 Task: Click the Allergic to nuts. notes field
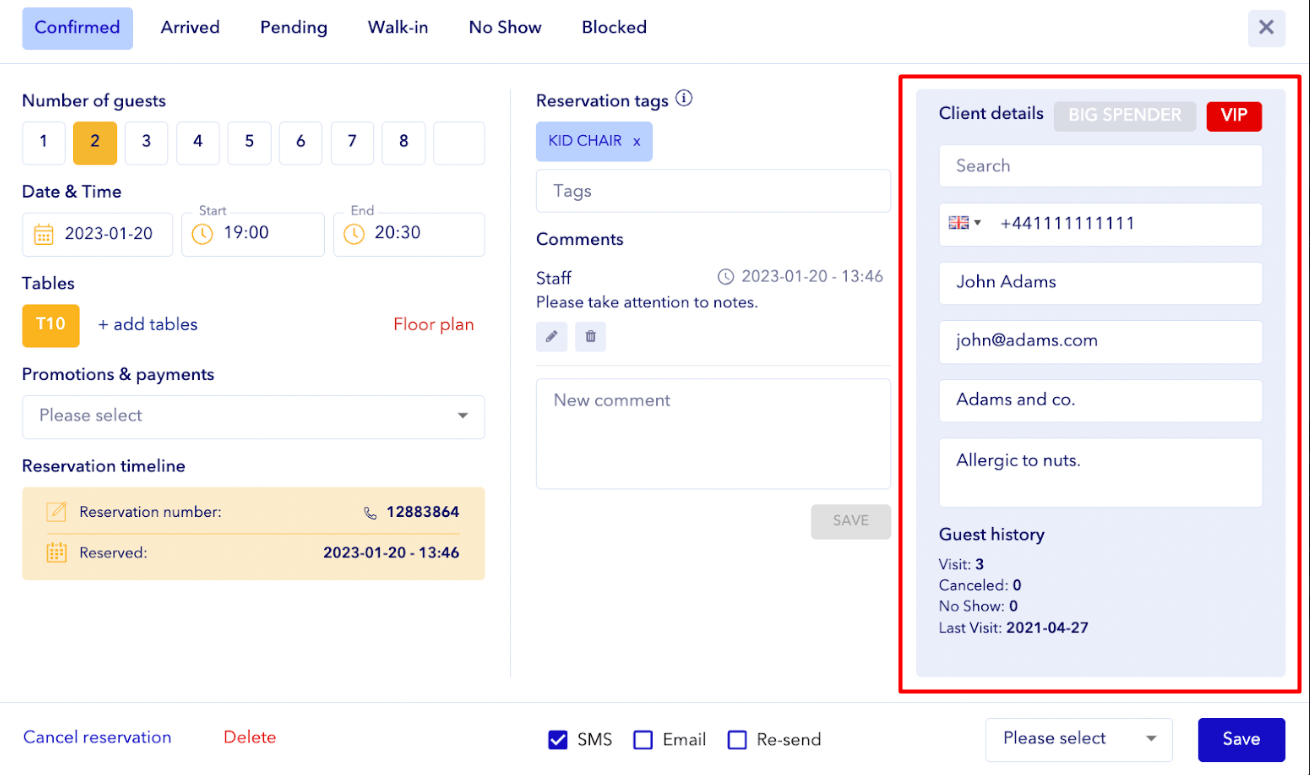point(1100,472)
